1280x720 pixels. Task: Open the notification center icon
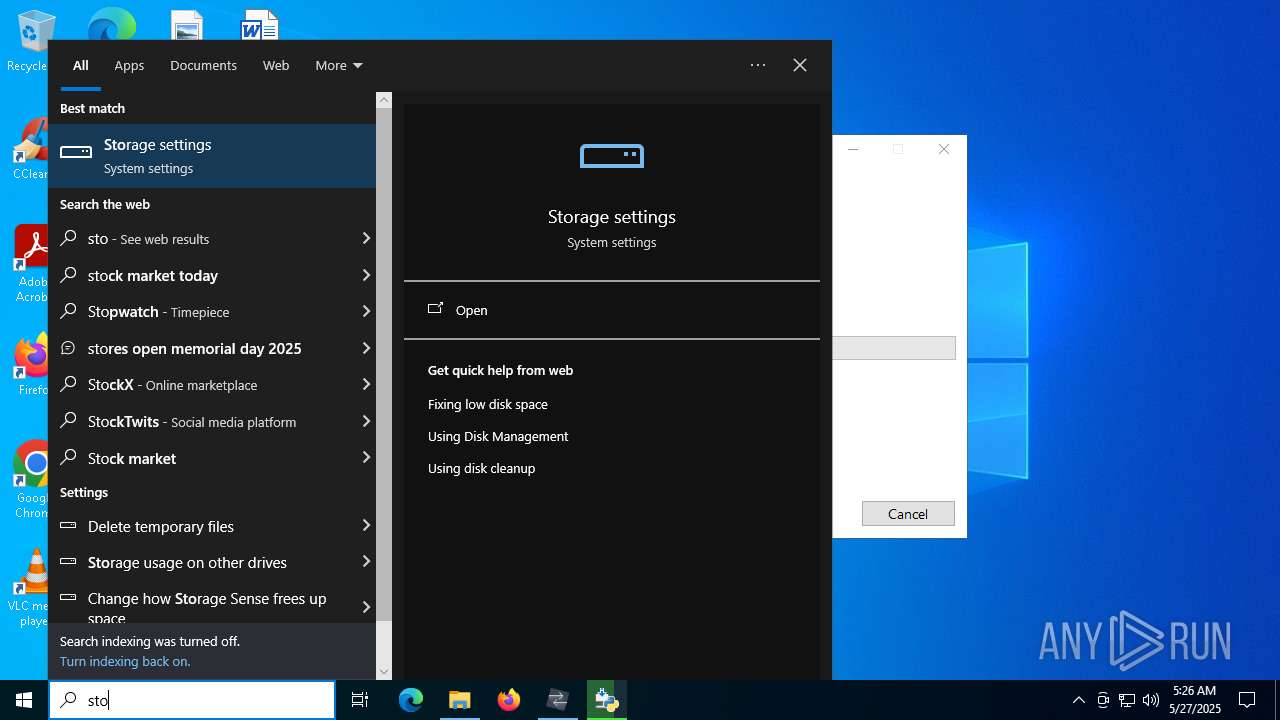coord(1247,700)
